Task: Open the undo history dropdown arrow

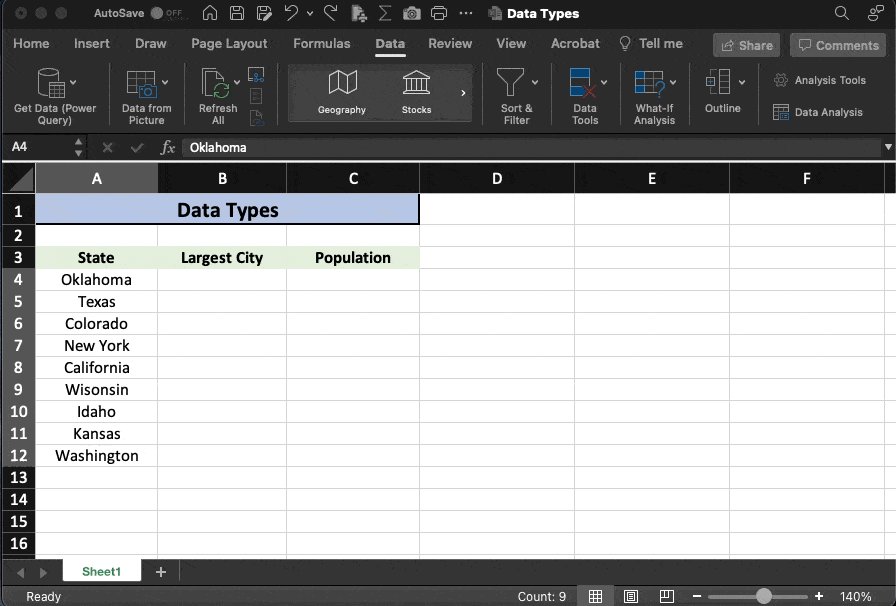Action: click(x=310, y=13)
